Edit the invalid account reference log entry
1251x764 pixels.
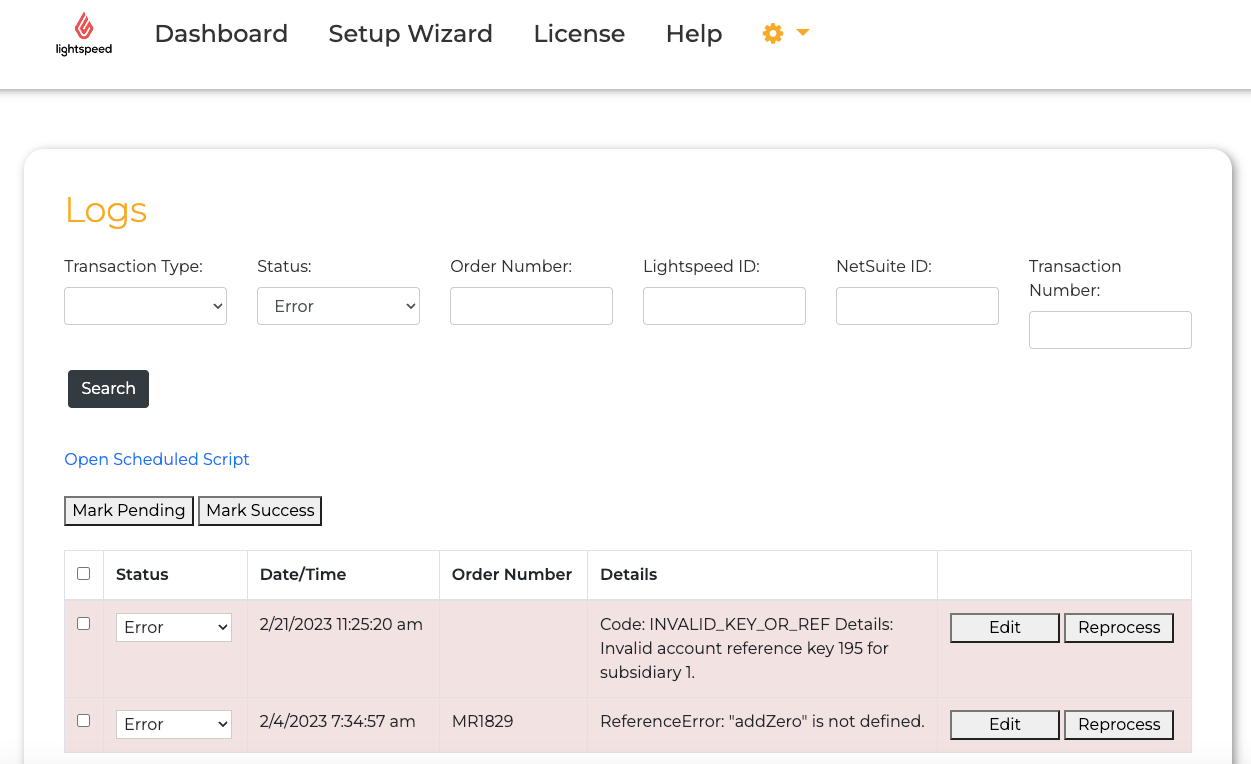click(1004, 627)
